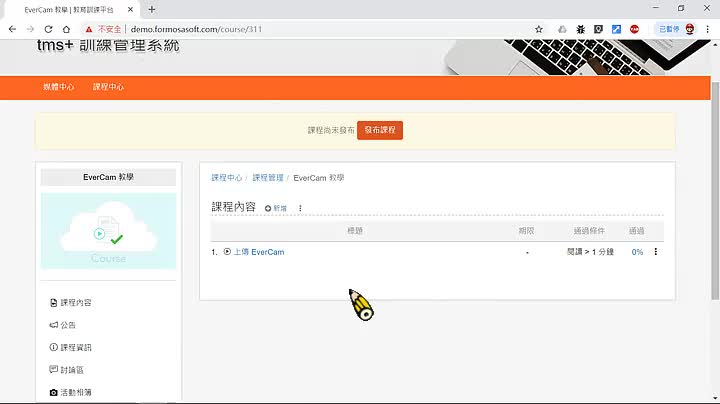
Task: Click the 期限 column header
Action: point(526,231)
